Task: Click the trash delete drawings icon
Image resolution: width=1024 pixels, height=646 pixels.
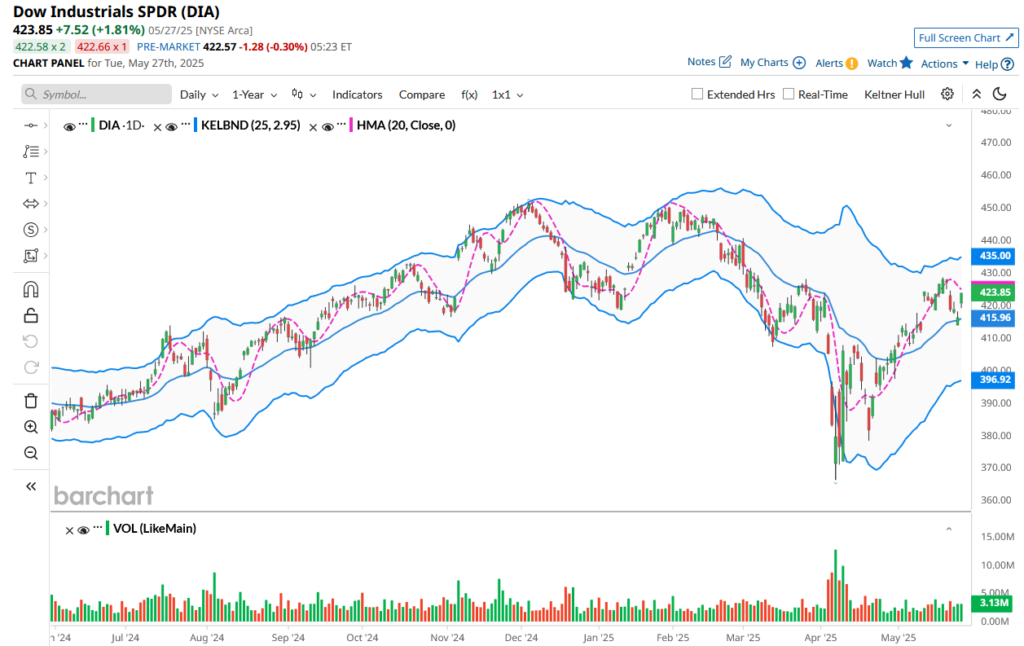Action: pos(30,401)
